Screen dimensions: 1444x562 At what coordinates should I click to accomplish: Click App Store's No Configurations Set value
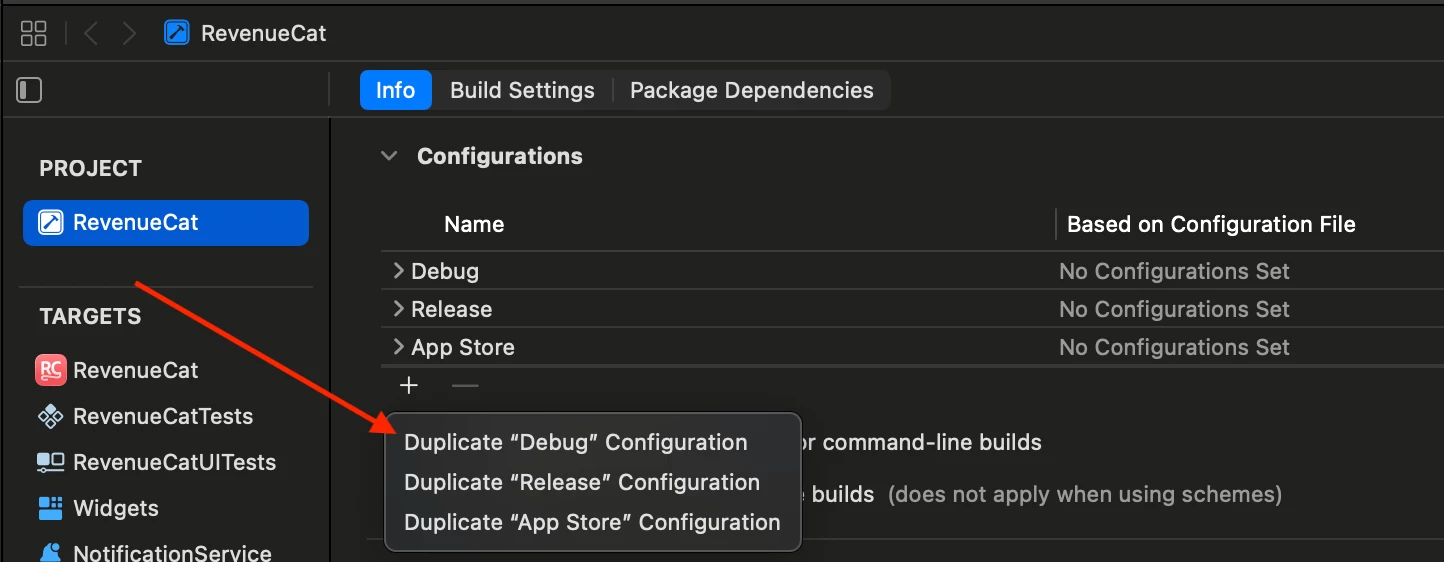1174,347
